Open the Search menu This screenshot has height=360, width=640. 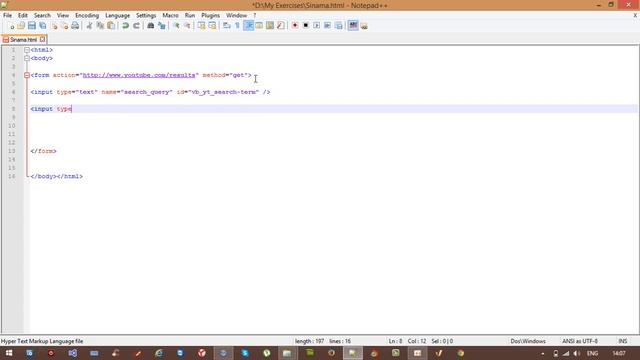pyautogui.click(x=42, y=16)
